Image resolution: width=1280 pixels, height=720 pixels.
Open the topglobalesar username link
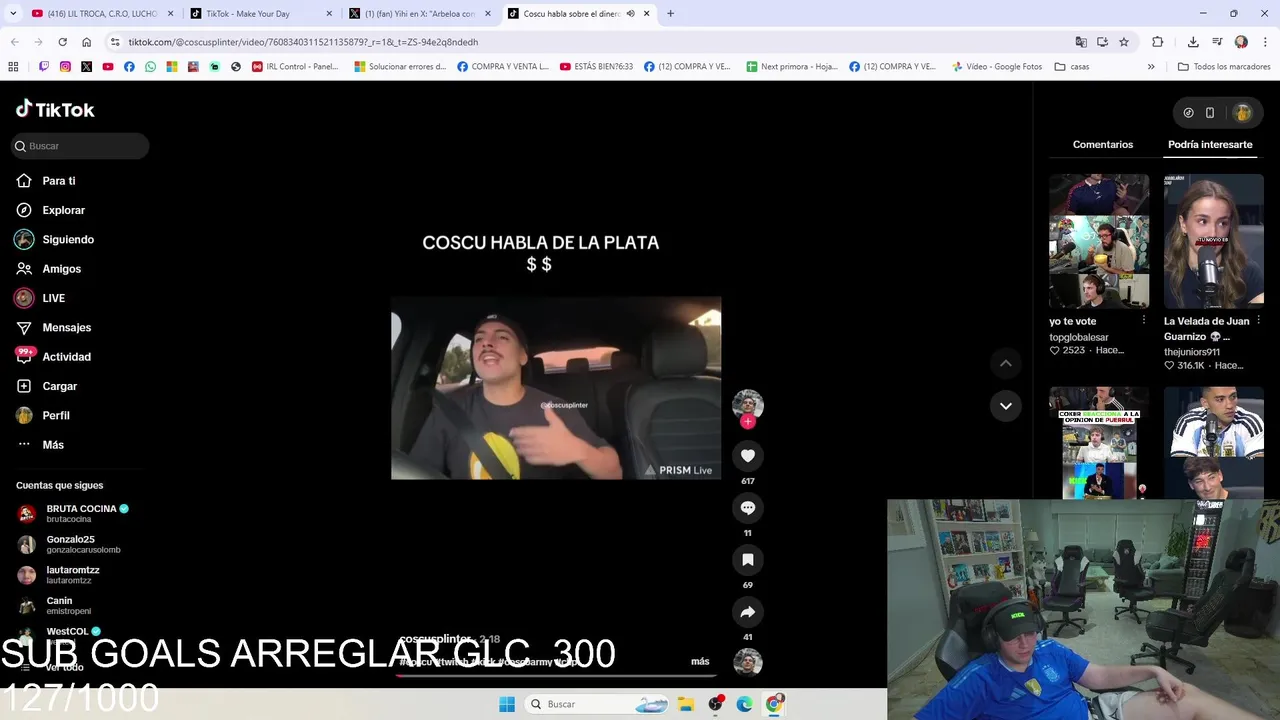coord(1079,337)
